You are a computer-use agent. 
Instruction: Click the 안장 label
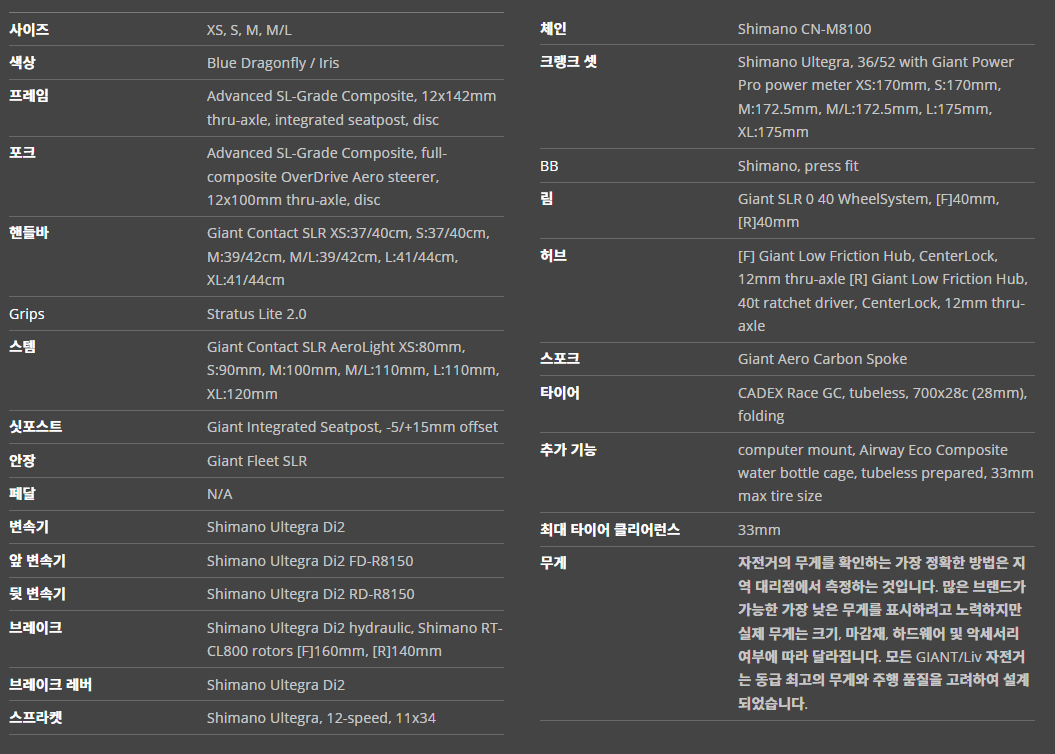coord(22,461)
